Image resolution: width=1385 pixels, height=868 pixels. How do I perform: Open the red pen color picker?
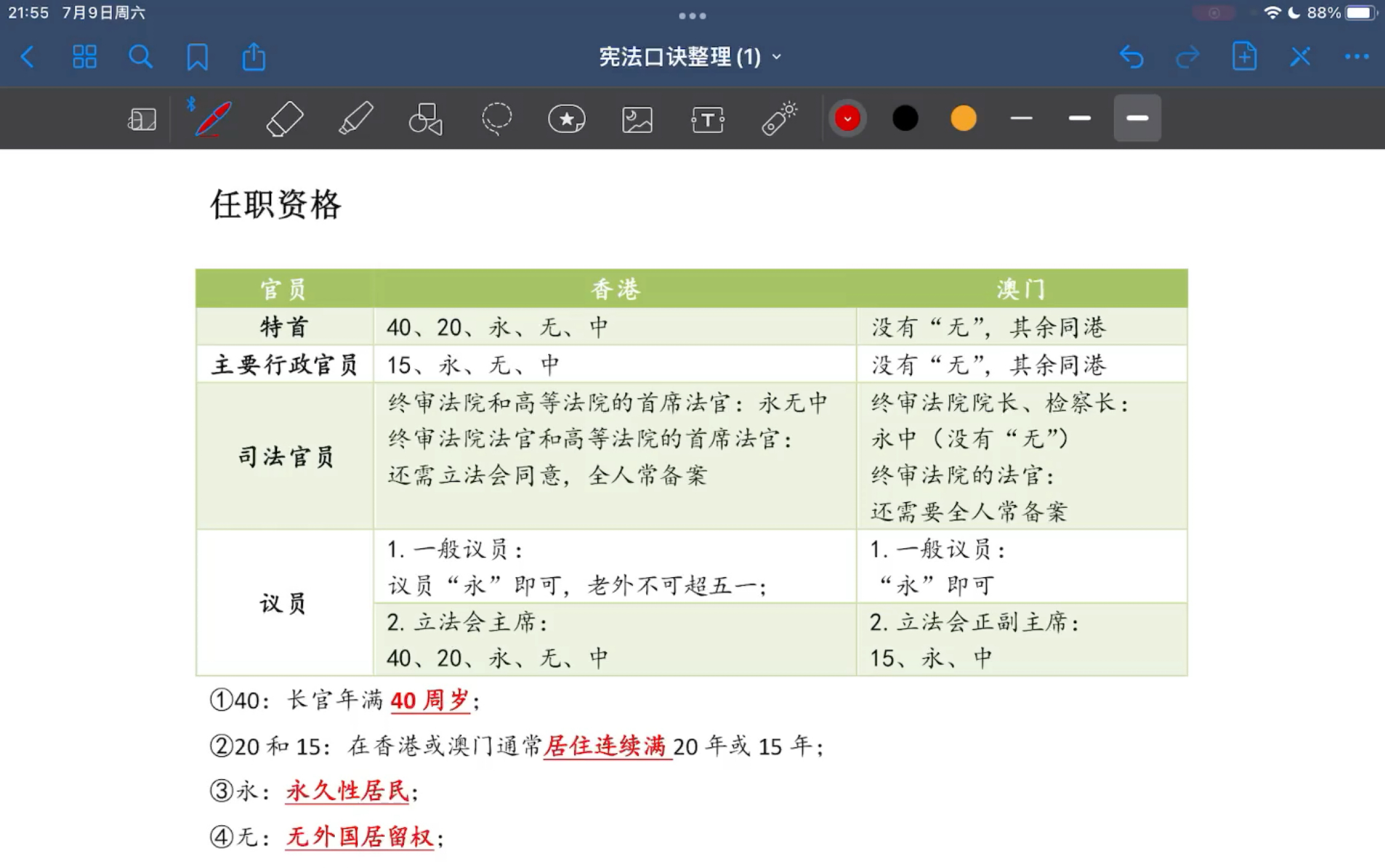[848, 118]
